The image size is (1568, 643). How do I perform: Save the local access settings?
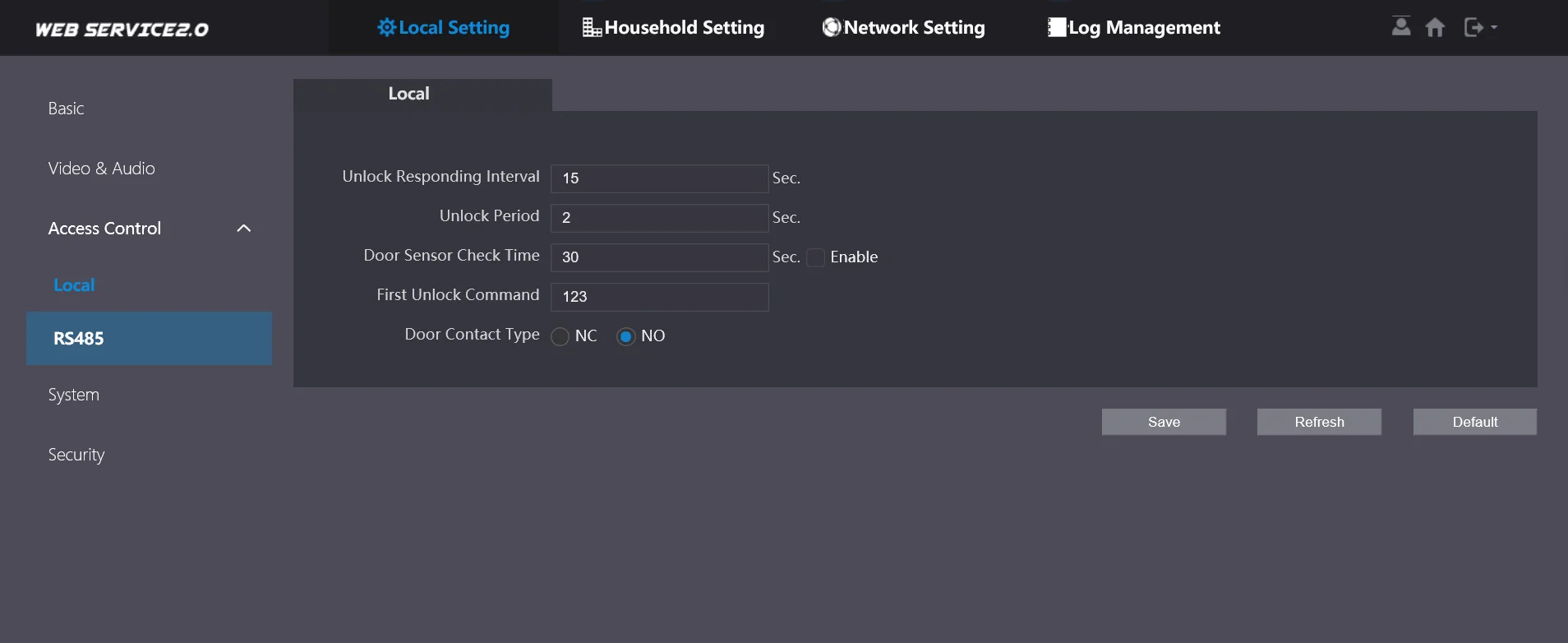pyautogui.click(x=1164, y=422)
